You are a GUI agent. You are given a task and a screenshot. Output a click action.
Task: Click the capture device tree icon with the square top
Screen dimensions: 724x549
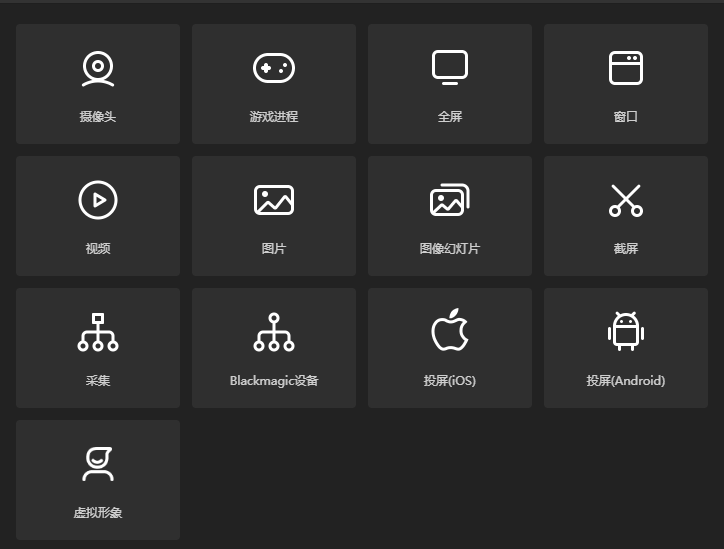tap(98, 332)
